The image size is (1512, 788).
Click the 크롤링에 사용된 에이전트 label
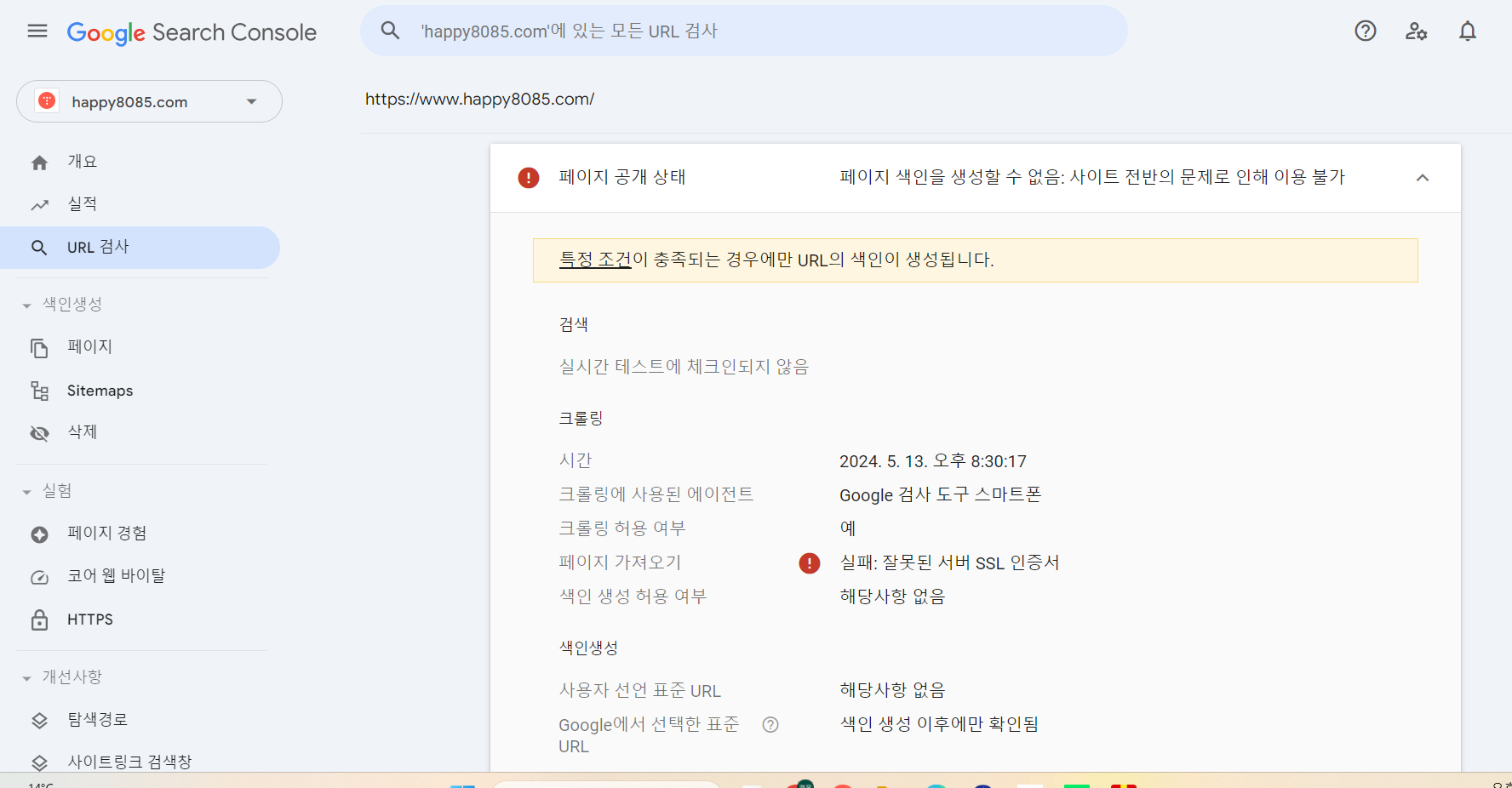coord(656,494)
